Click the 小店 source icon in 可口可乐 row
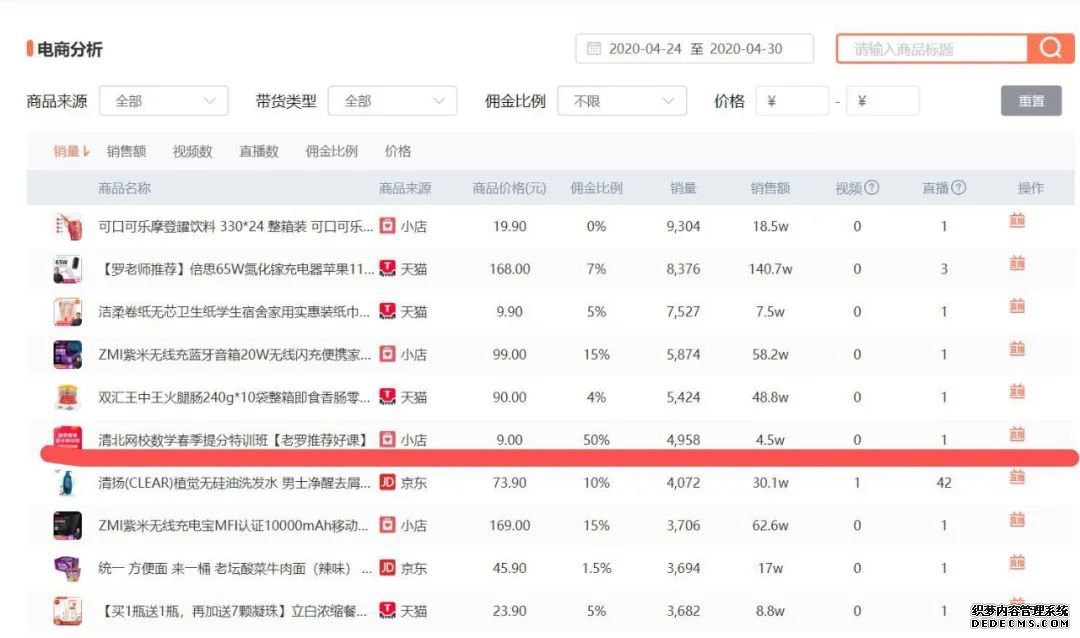 click(388, 226)
